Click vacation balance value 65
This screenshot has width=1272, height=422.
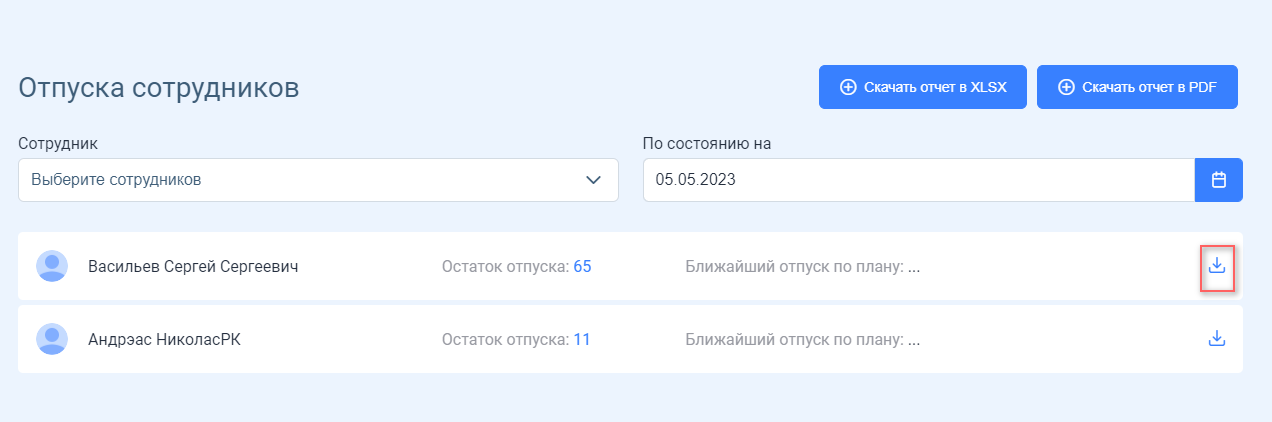(x=582, y=267)
